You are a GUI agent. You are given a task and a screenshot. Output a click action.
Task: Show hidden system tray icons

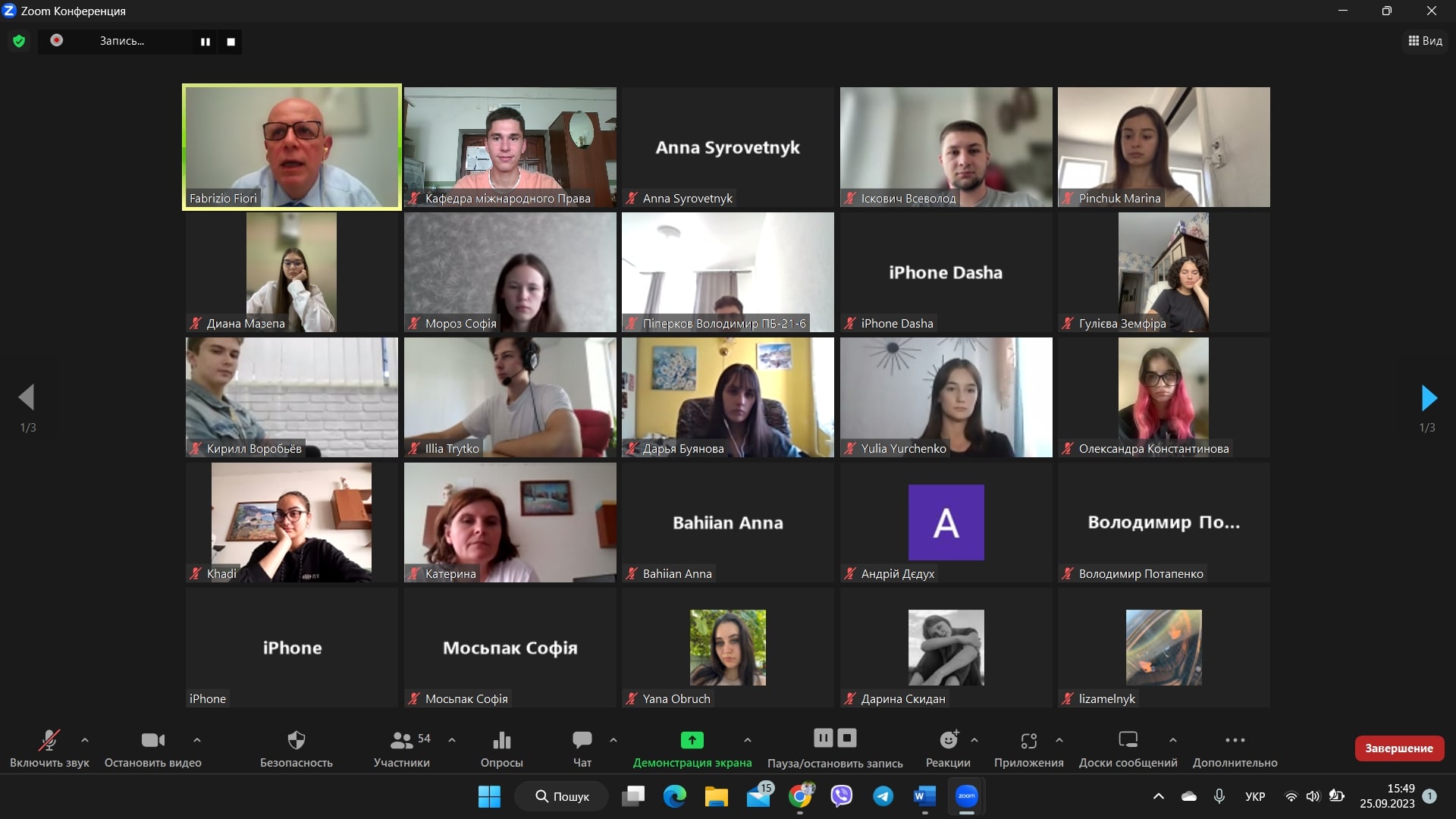[1159, 796]
